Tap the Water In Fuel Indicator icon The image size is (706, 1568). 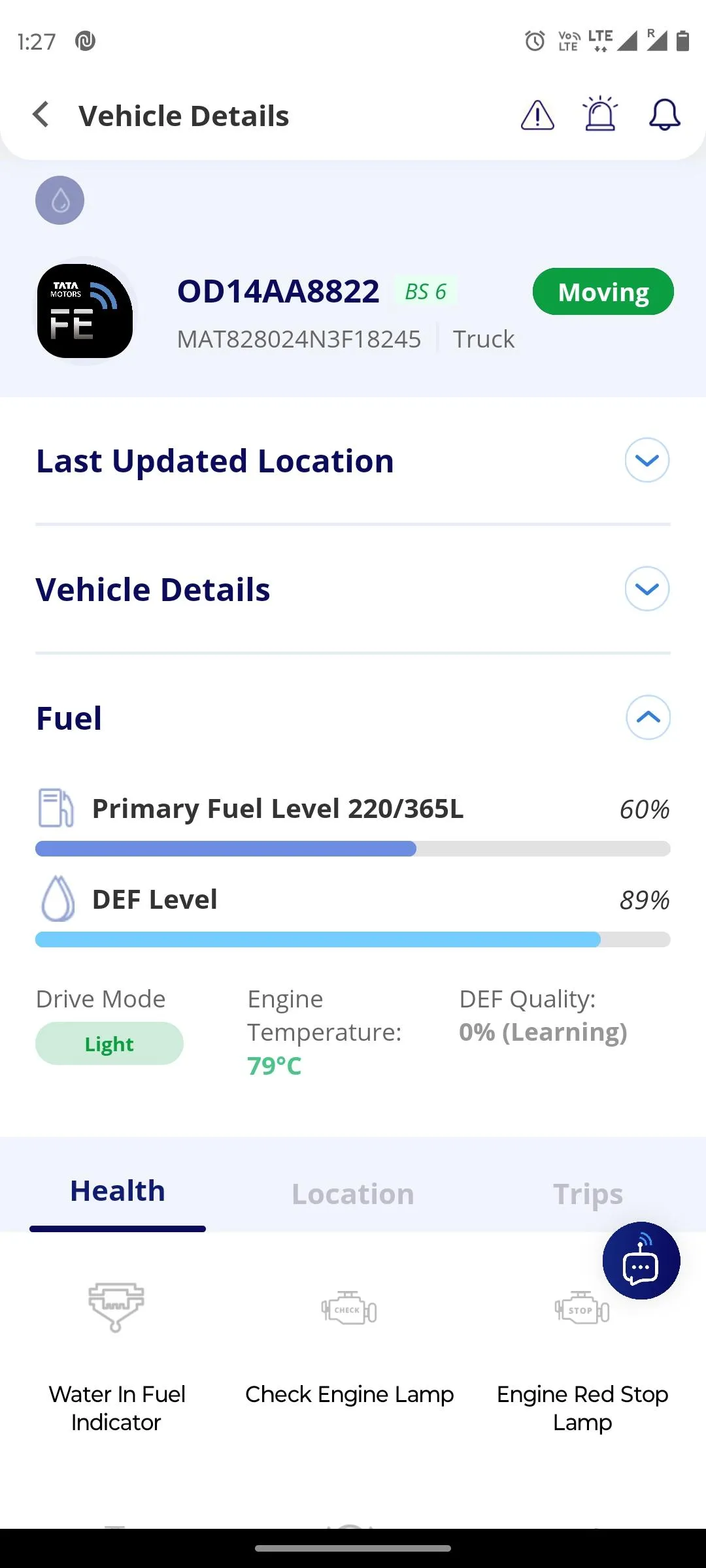pos(116,1307)
